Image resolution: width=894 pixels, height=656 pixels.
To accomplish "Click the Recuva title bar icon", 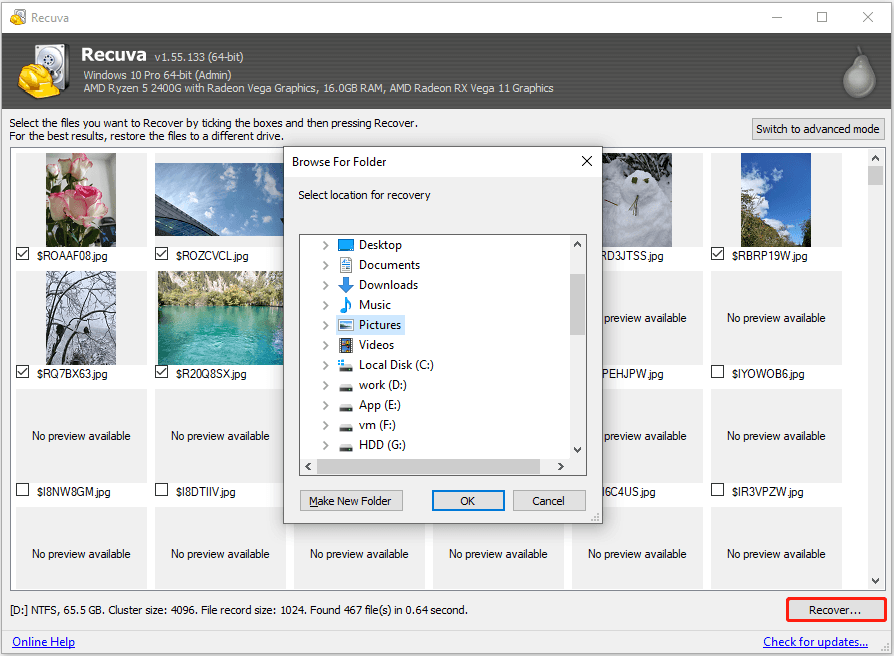I will 18,17.
